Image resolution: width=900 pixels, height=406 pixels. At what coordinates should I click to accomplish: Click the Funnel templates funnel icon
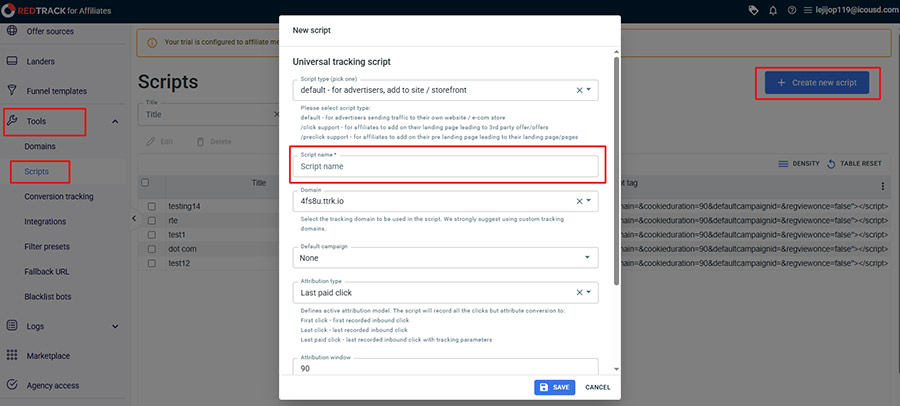click(12, 91)
